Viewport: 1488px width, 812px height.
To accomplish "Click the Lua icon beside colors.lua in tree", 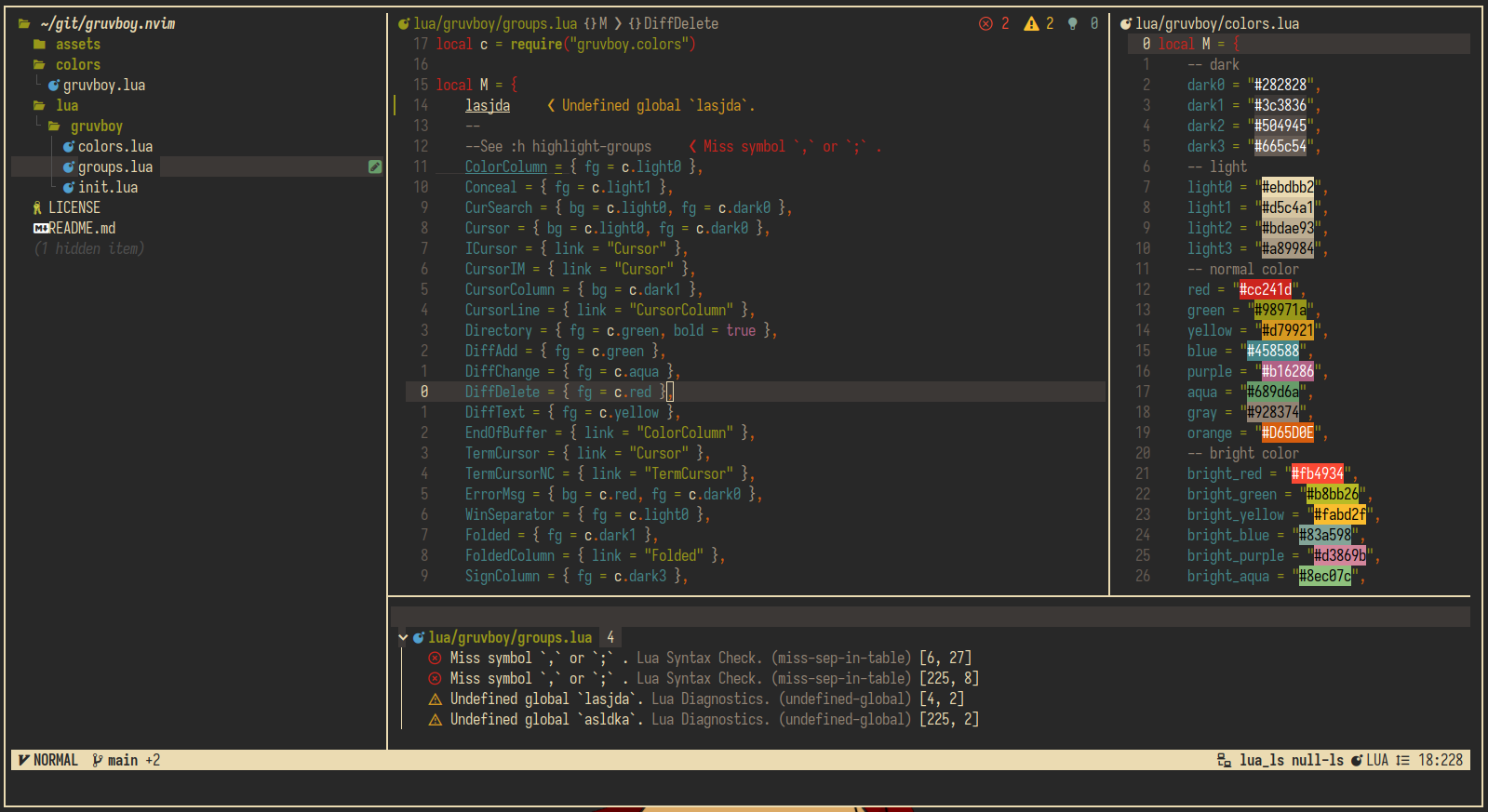I will (x=69, y=147).
